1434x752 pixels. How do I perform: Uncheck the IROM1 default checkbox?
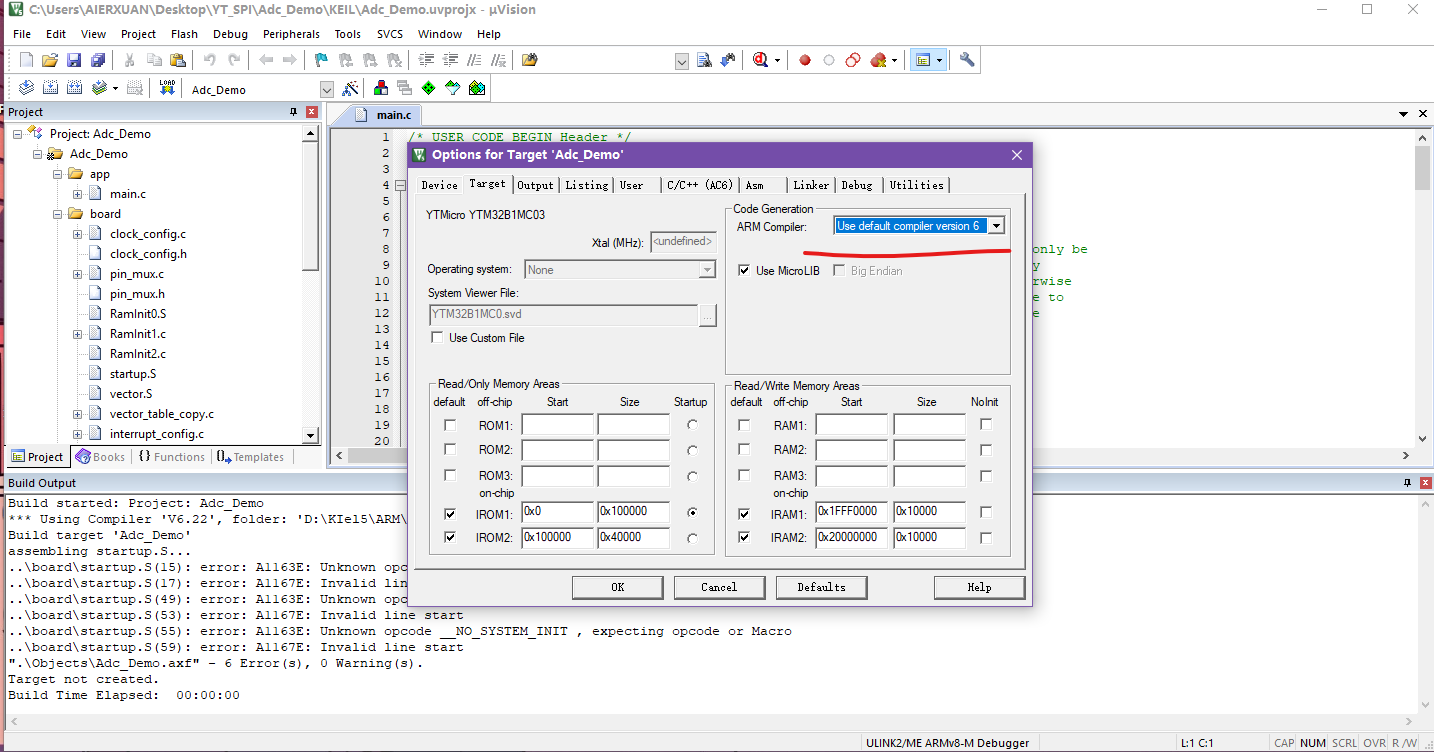pyautogui.click(x=450, y=513)
